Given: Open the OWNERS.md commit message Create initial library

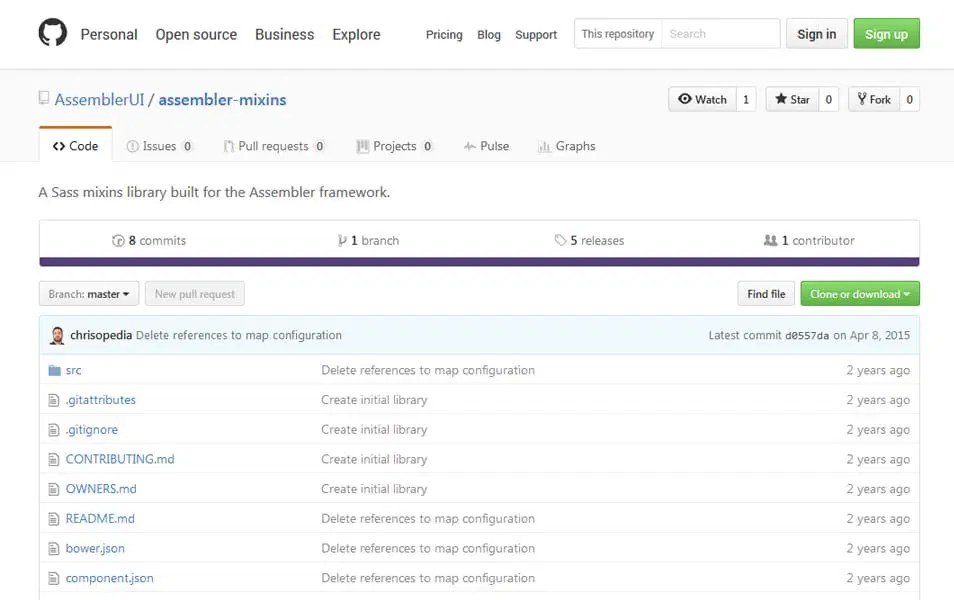Looking at the screenshot, I should 374,489.
